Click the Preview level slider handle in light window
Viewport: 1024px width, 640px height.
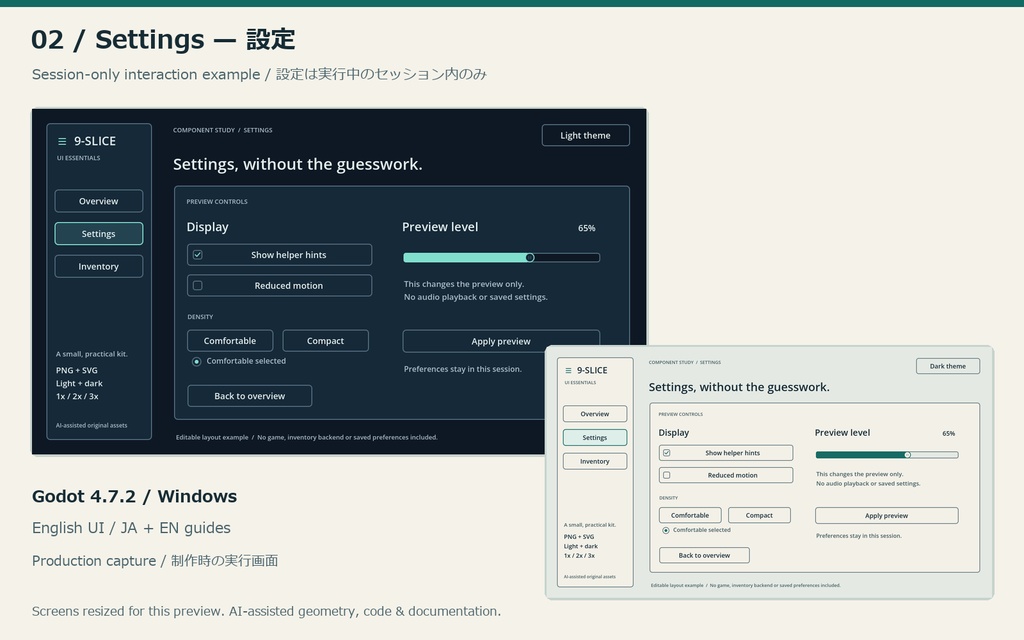click(907, 455)
